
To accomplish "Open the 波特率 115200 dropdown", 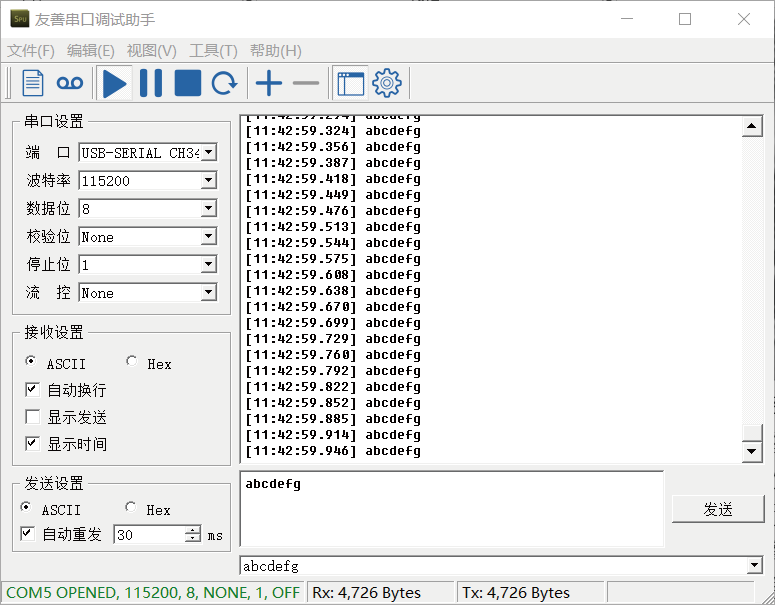I will coord(209,180).
